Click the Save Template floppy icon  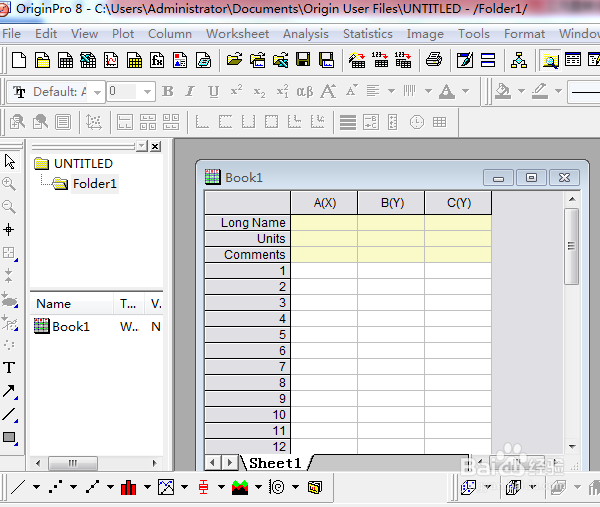pyautogui.click(x=326, y=60)
